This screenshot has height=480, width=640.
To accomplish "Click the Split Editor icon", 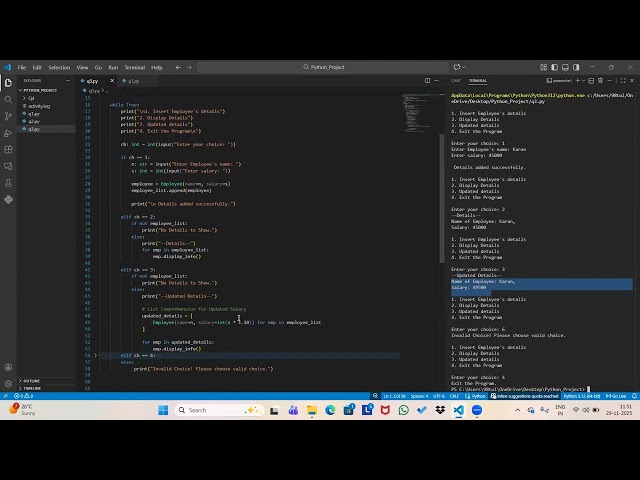I will [x=427, y=80].
